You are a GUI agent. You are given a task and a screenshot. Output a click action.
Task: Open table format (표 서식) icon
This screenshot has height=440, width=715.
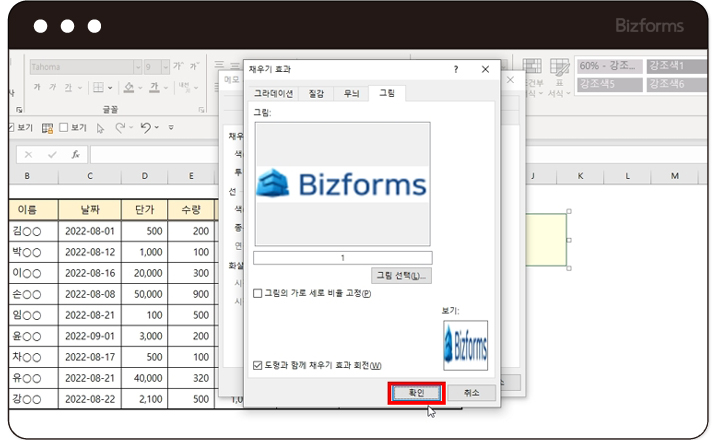559,78
